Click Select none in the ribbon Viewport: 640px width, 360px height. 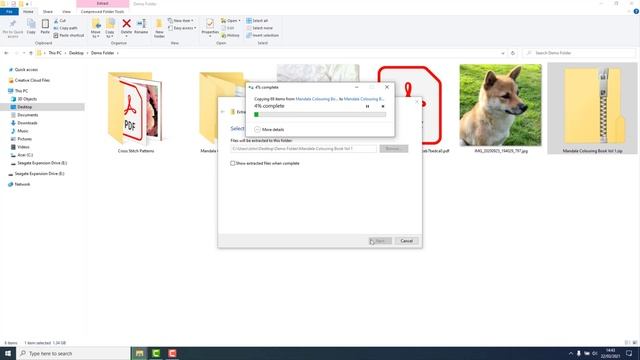point(259,28)
